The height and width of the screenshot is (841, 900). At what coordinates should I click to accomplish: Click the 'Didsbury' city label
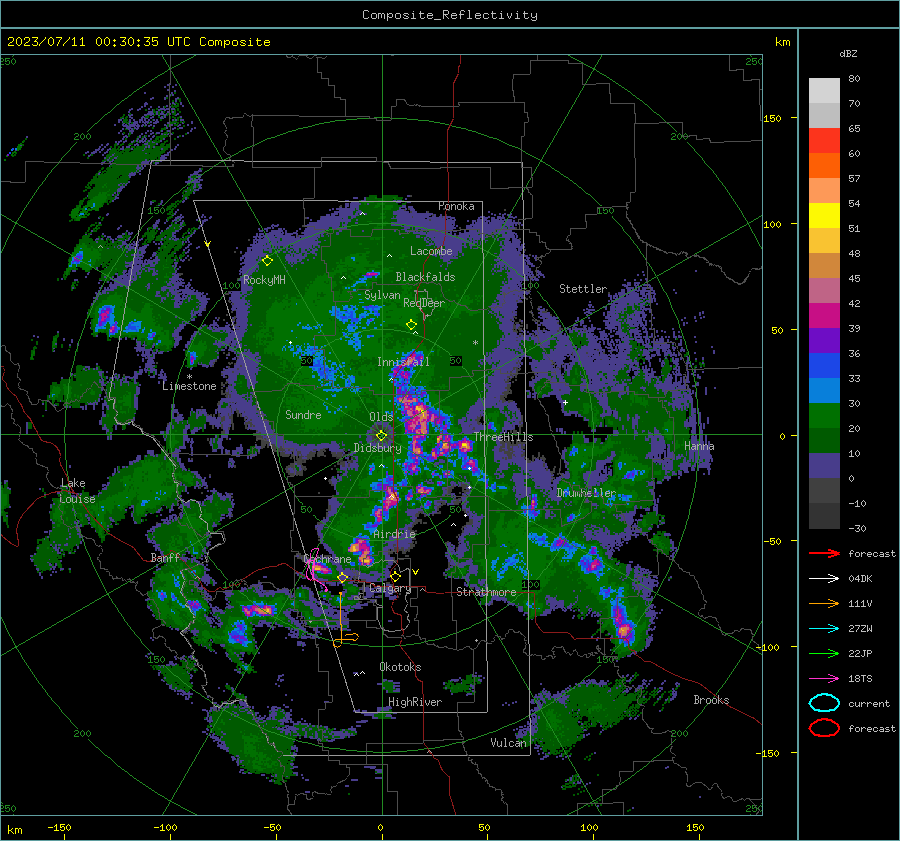point(377,448)
